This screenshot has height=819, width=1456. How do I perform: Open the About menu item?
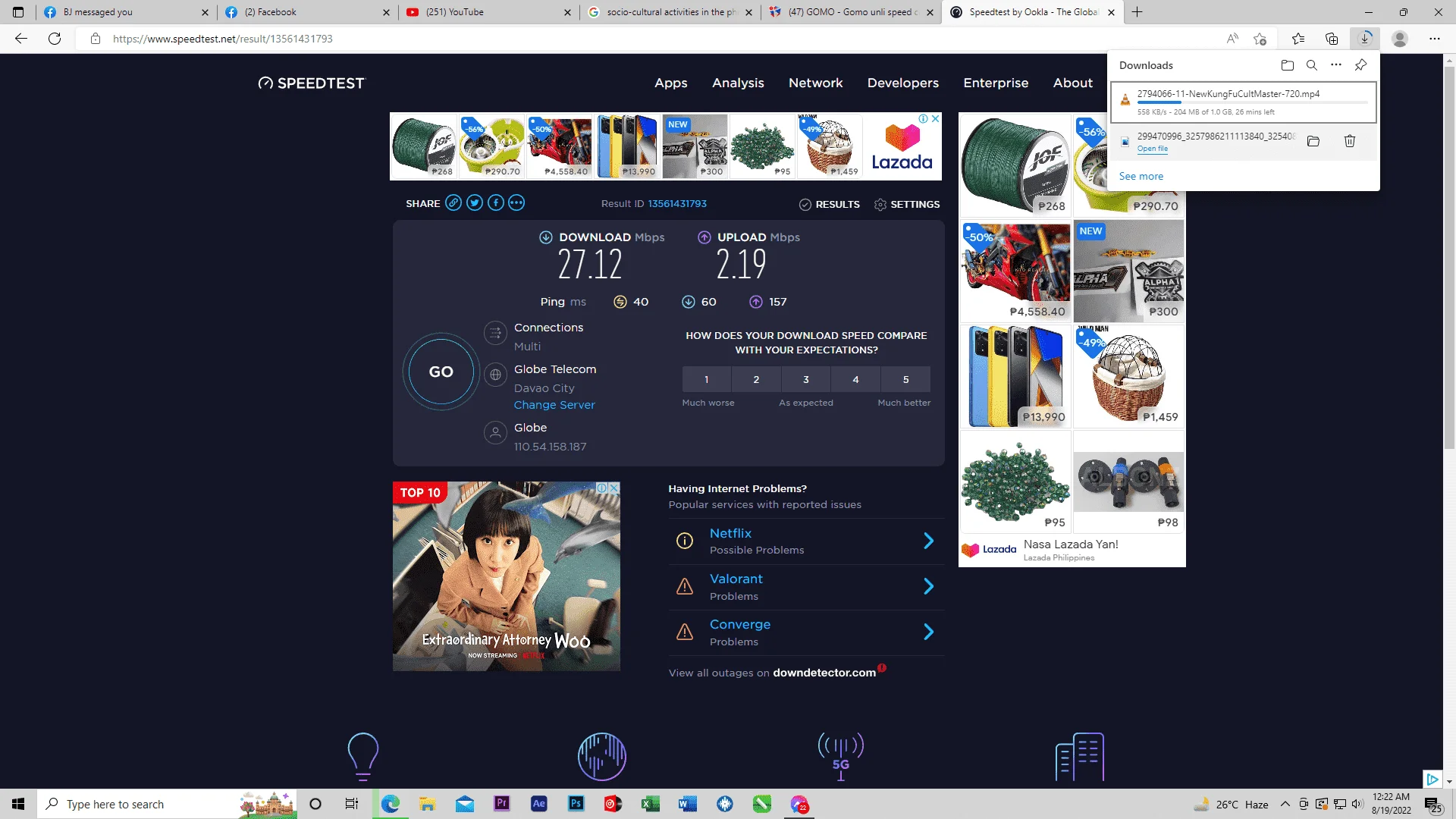(1073, 83)
